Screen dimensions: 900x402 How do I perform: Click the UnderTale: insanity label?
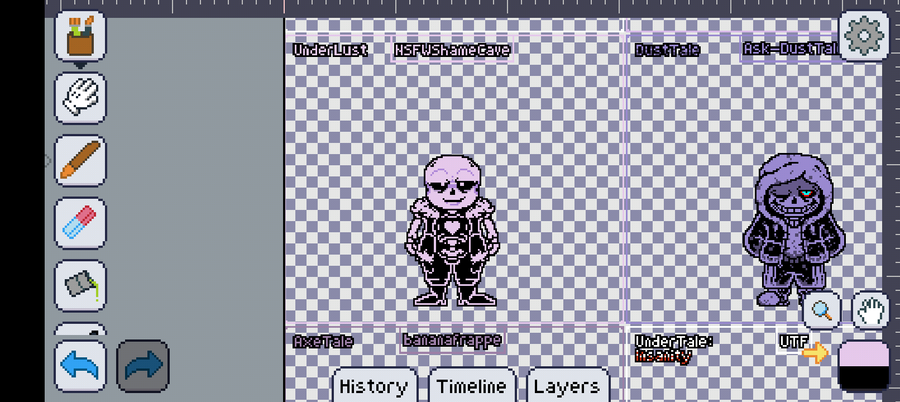[674, 349]
